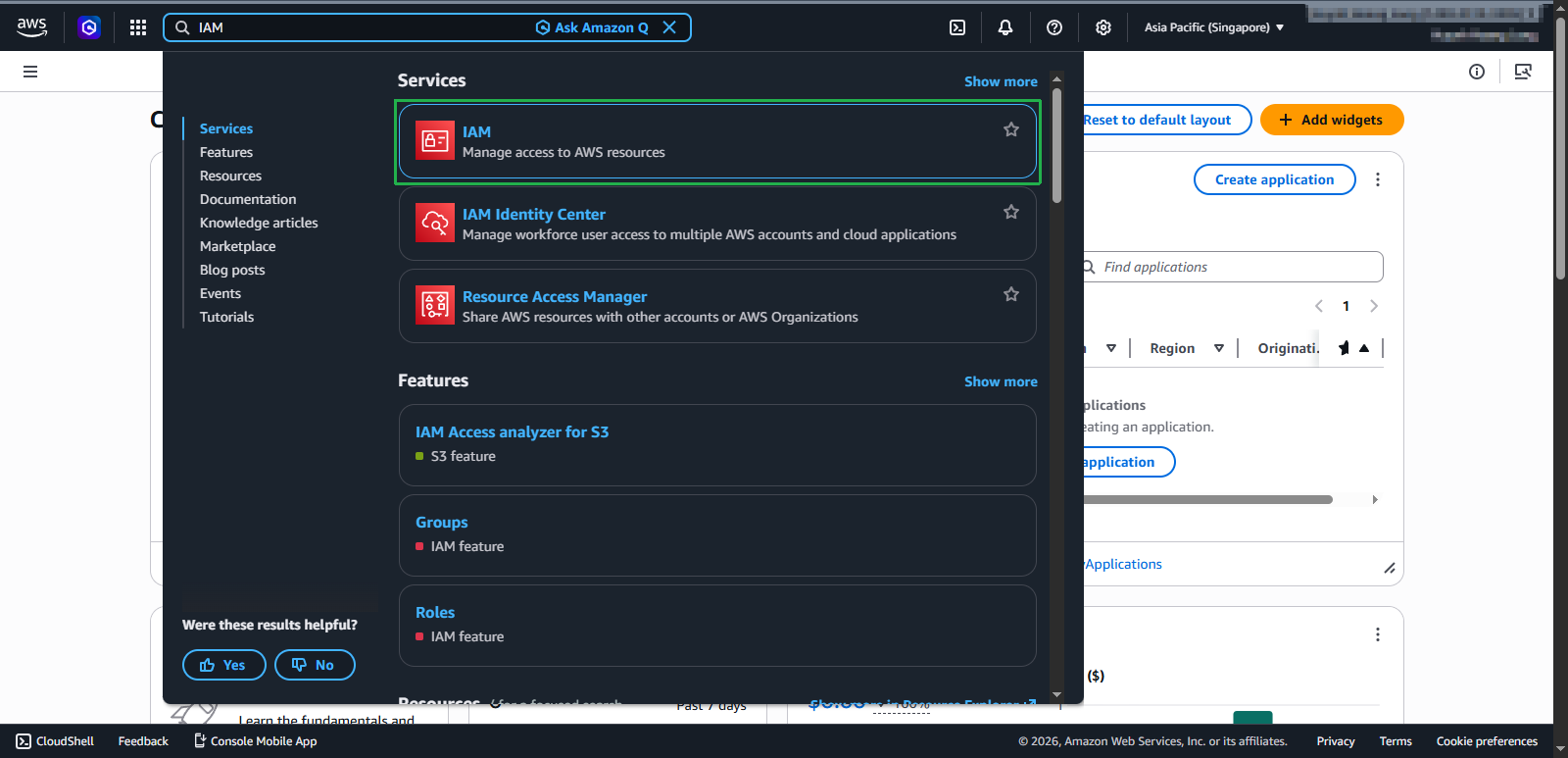
Task: Click Ask Amazon Q in search bar
Action: 592,27
